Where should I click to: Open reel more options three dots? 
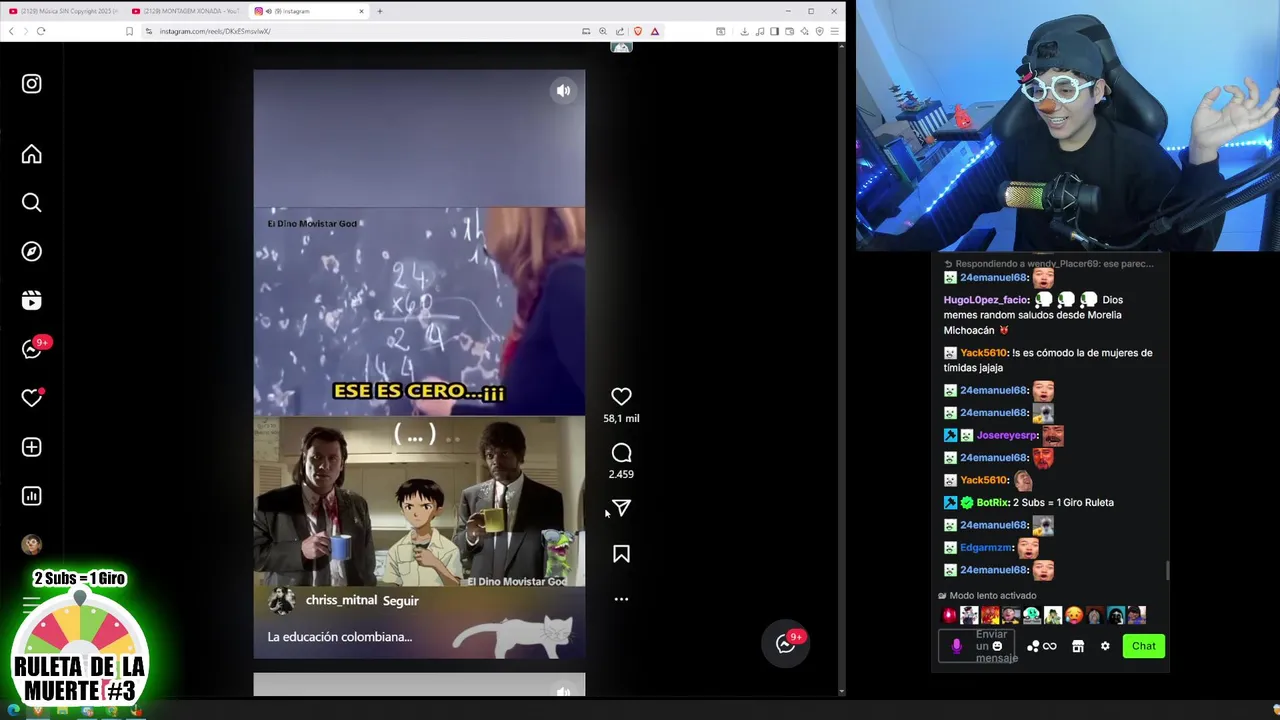click(x=621, y=599)
